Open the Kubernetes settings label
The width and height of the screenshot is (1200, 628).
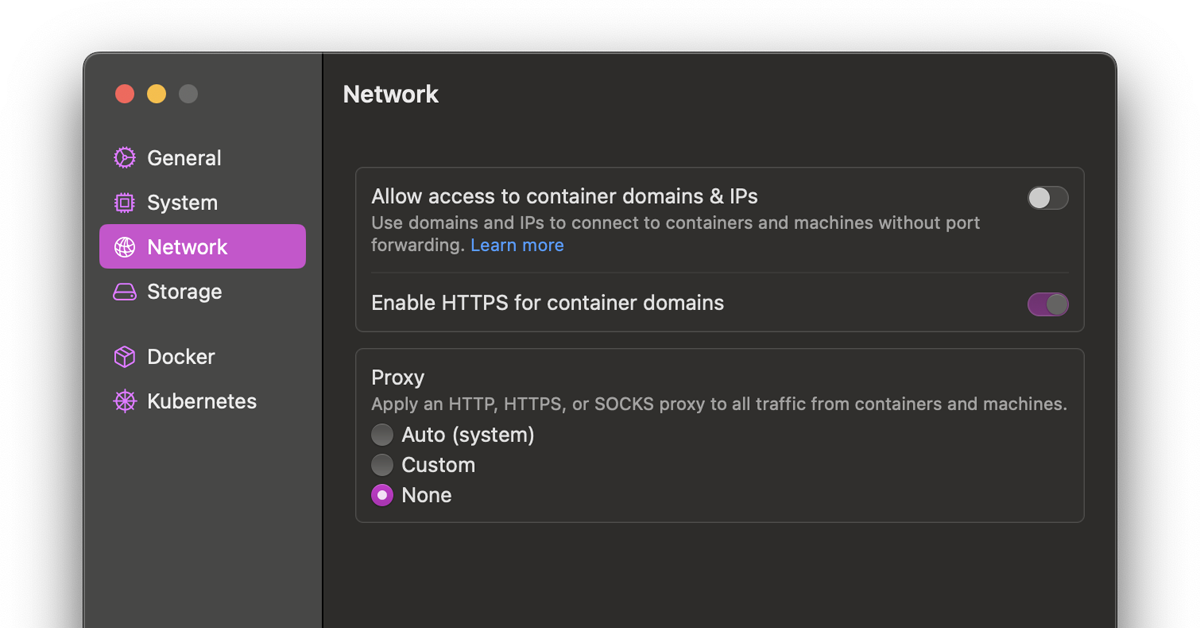[202, 401]
